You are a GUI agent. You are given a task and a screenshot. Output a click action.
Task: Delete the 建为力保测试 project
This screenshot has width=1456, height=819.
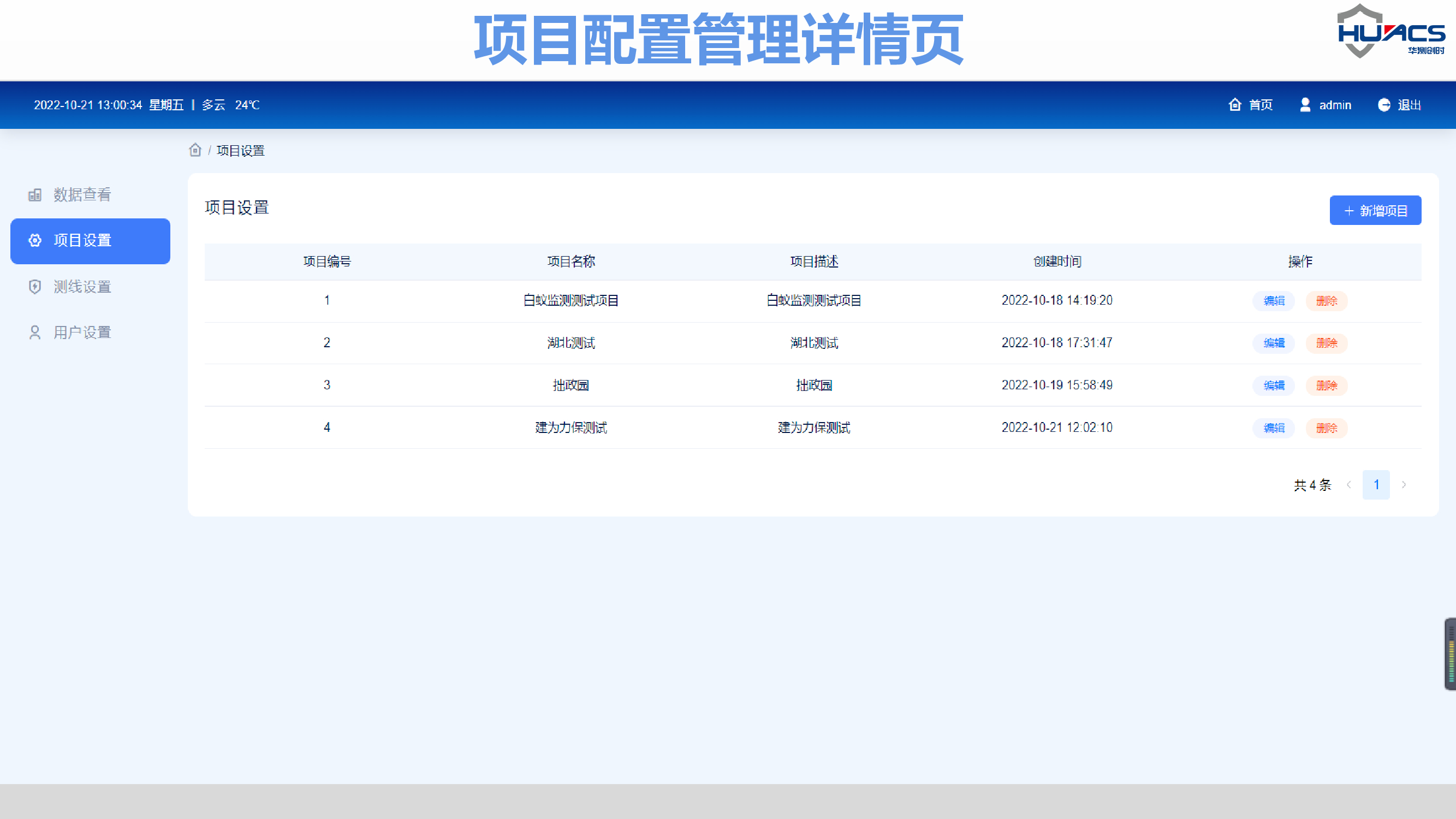(x=1326, y=428)
